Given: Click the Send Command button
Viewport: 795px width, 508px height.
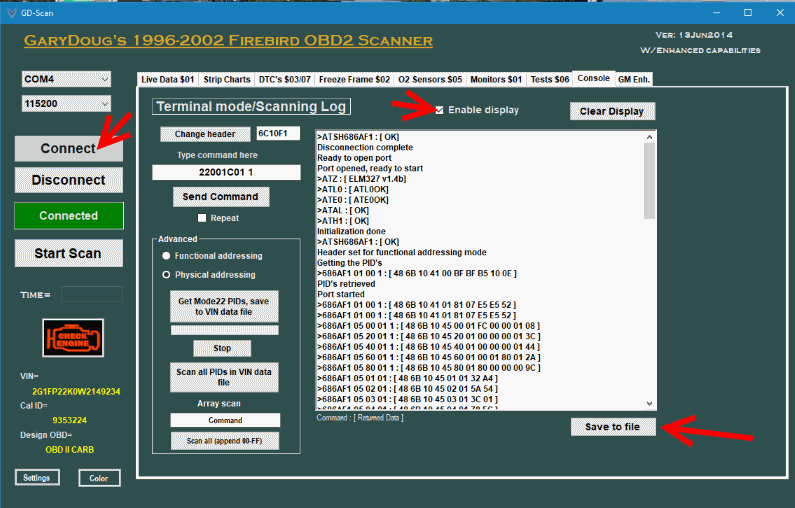Looking at the screenshot, I should 220,197.
